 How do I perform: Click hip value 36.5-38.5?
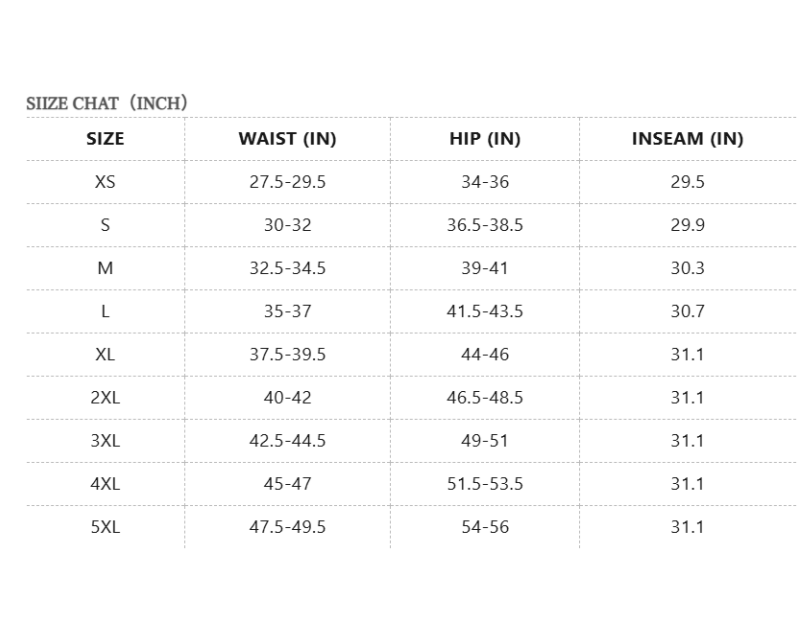pos(485,225)
